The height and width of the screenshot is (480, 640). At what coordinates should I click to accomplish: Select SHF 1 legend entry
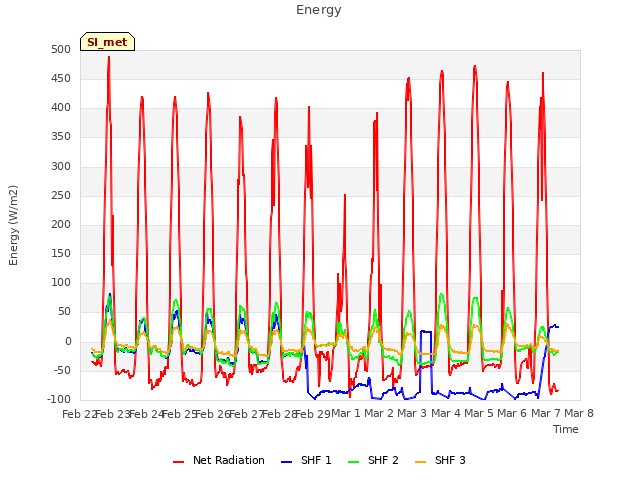pos(306,460)
